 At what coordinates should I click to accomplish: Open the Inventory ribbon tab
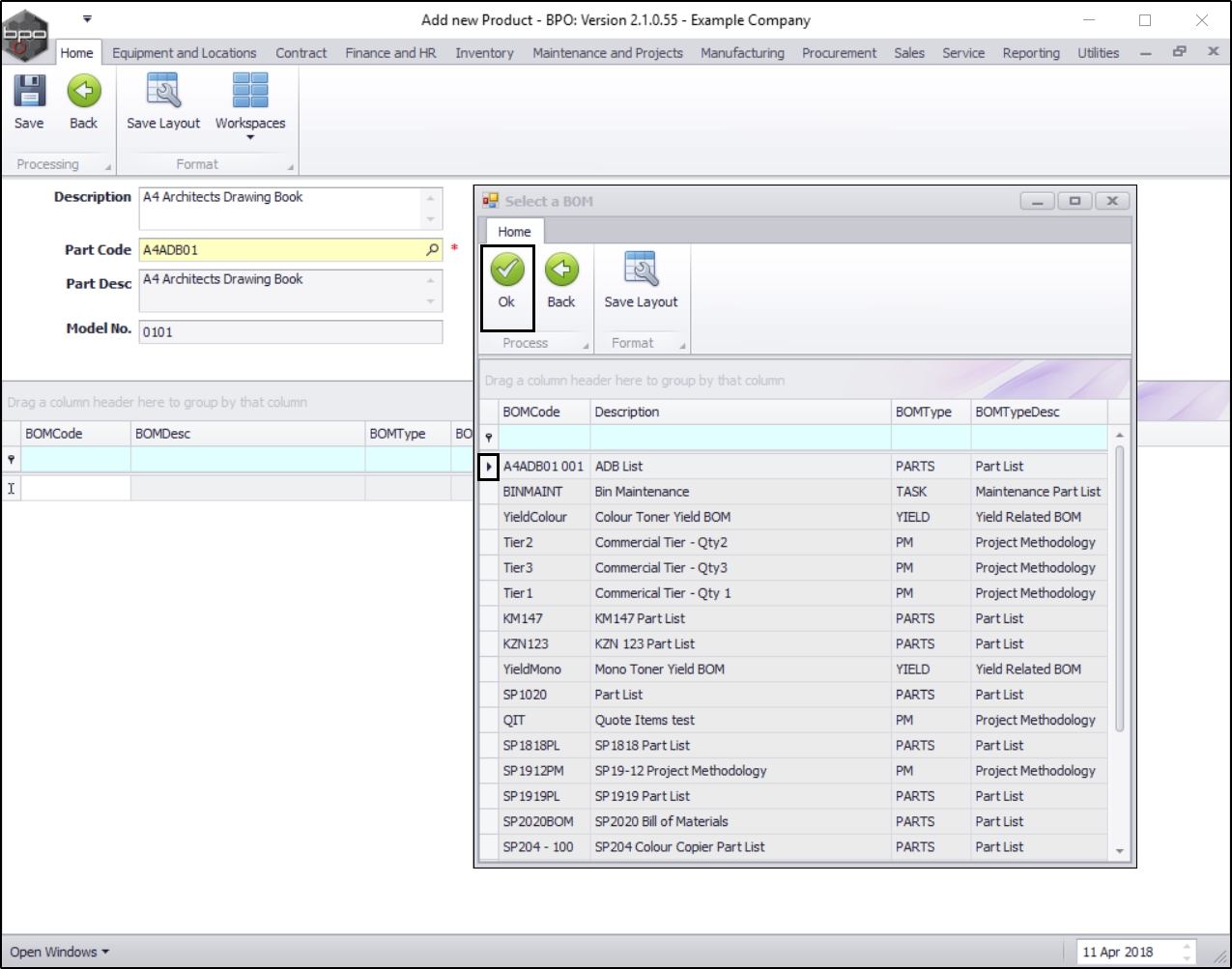click(x=484, y=53)
